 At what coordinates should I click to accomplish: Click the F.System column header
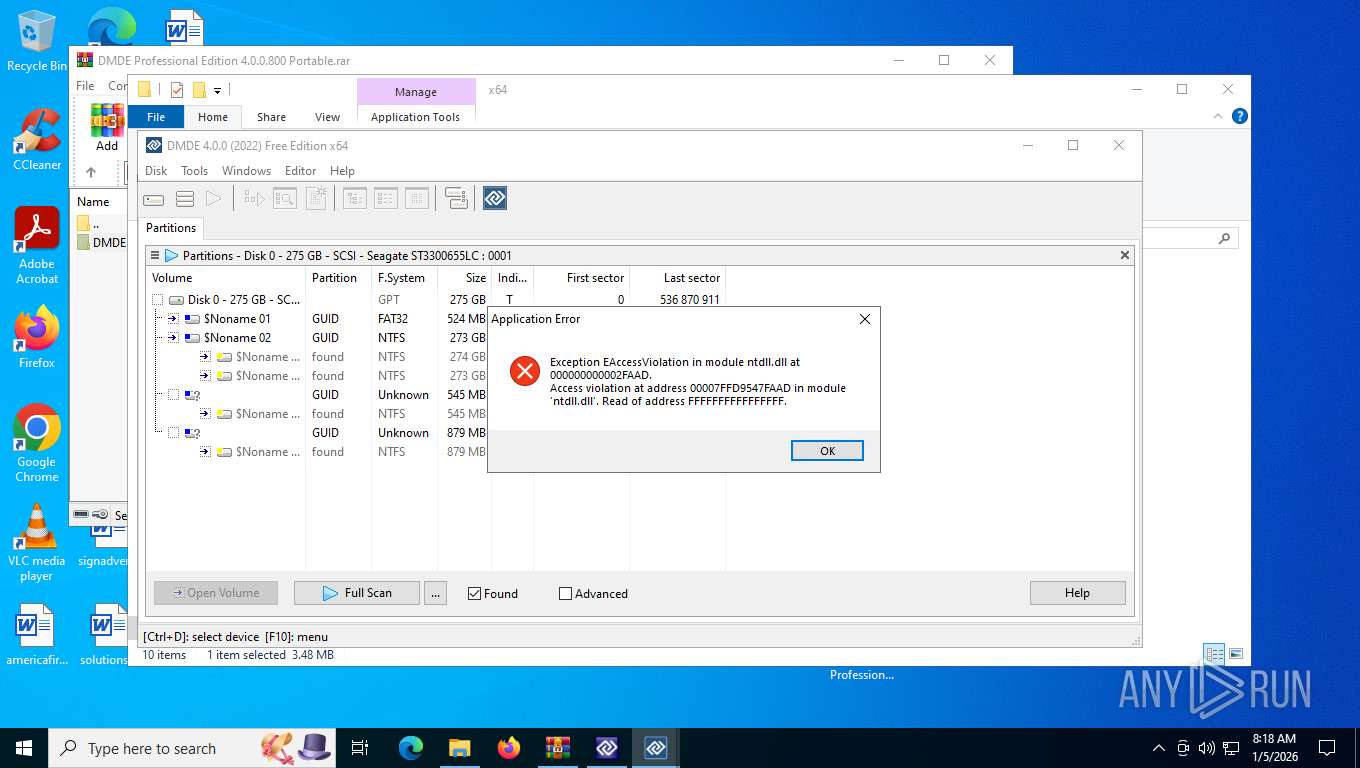(404, 278)
